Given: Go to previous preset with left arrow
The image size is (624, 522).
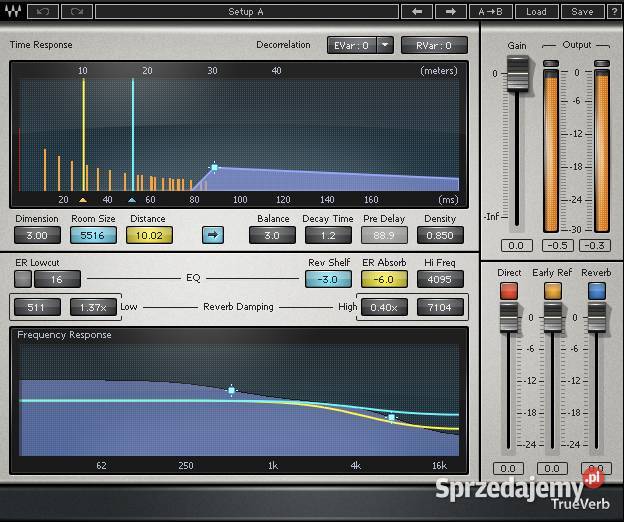Looking at the screenshot, I should pos(417,12).
